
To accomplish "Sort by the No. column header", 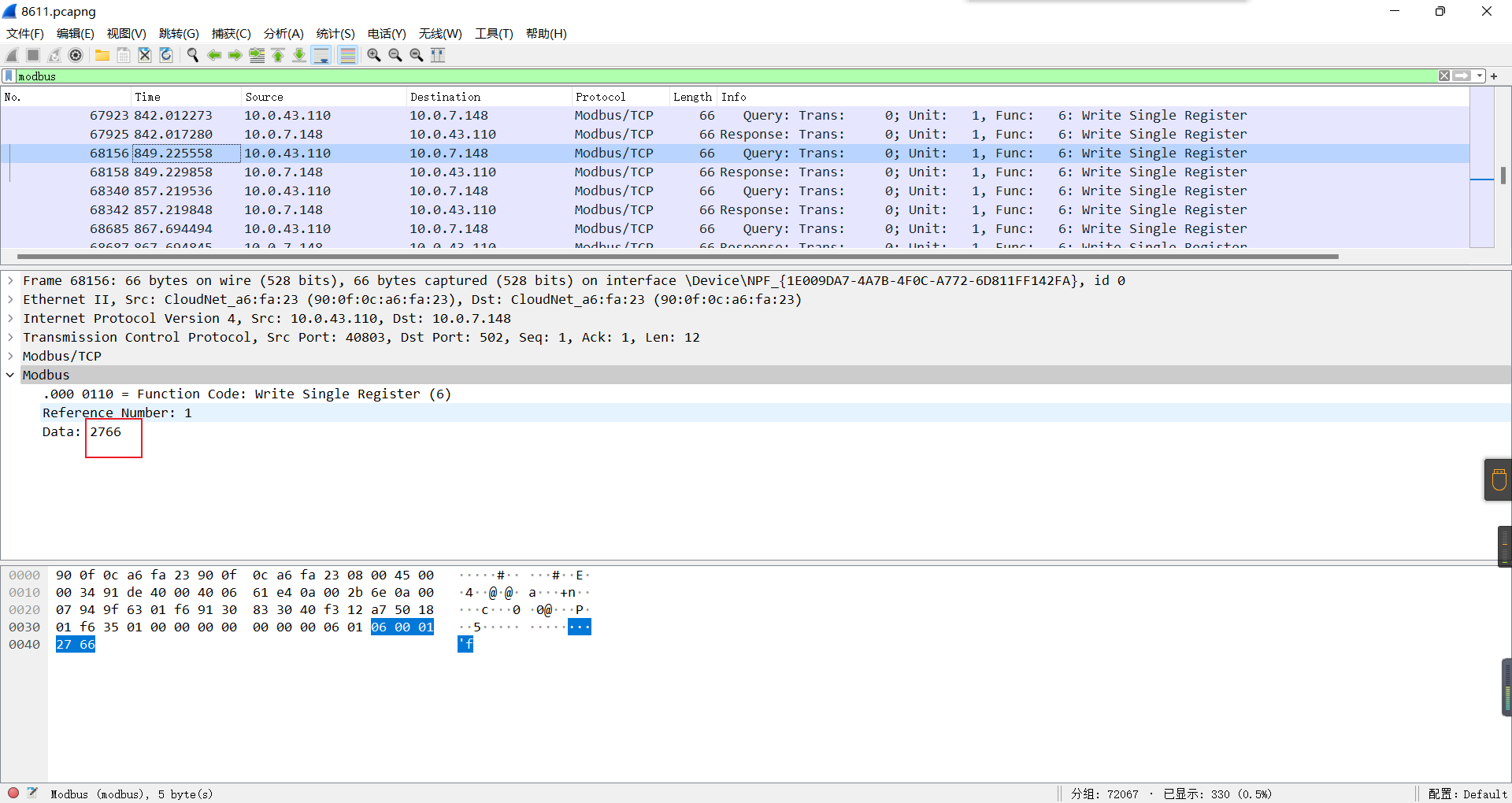I will (65, 97).
